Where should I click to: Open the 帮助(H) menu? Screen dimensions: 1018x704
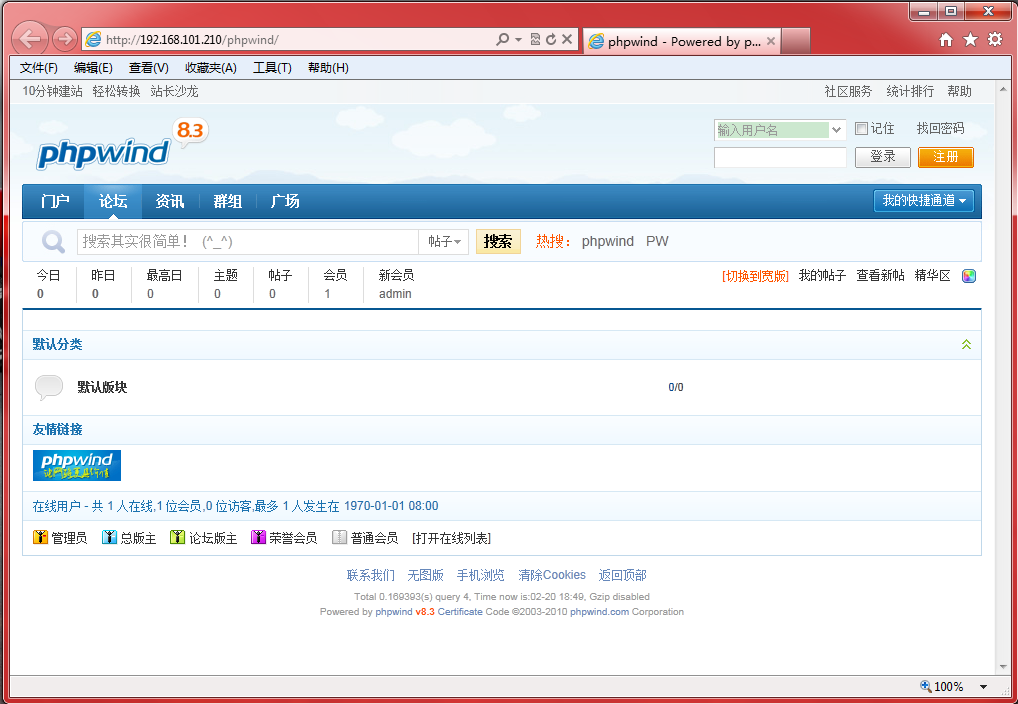(329, 68)
